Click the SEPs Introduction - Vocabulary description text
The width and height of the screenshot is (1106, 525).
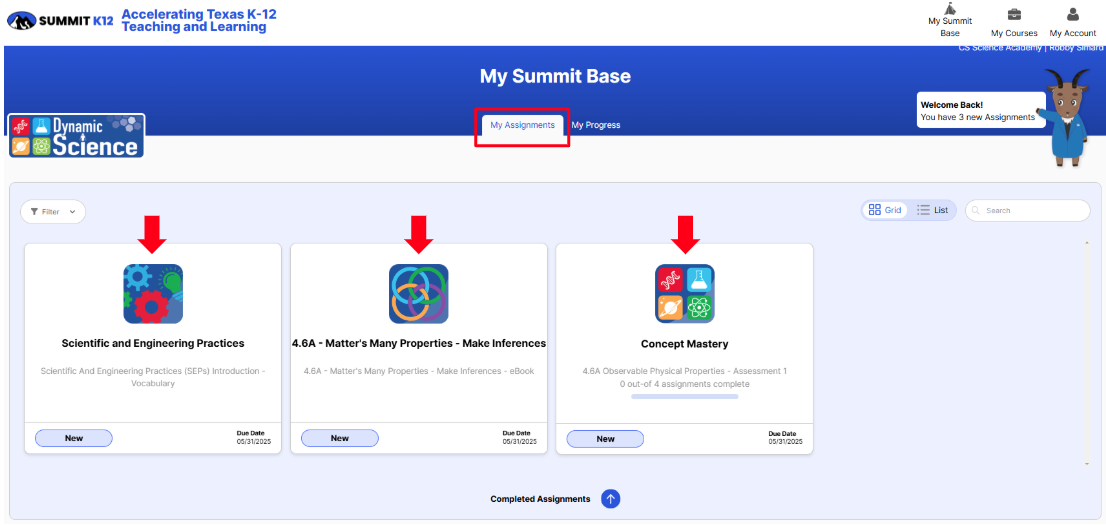pos(153,378)
